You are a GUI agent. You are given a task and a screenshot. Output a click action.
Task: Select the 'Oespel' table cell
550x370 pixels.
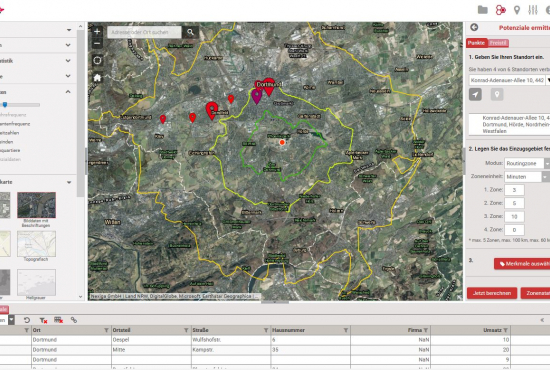click(x=151, y=340)
